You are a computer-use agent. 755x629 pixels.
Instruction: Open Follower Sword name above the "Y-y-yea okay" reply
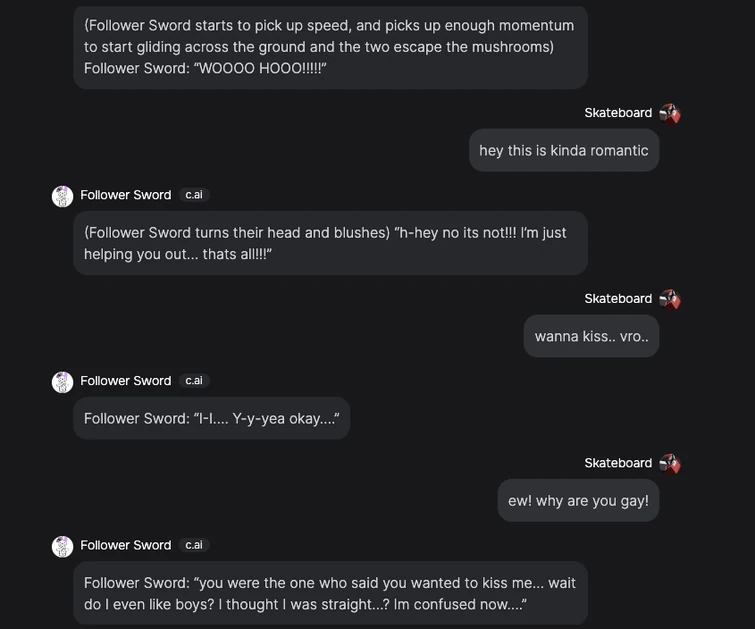point(126,381)
